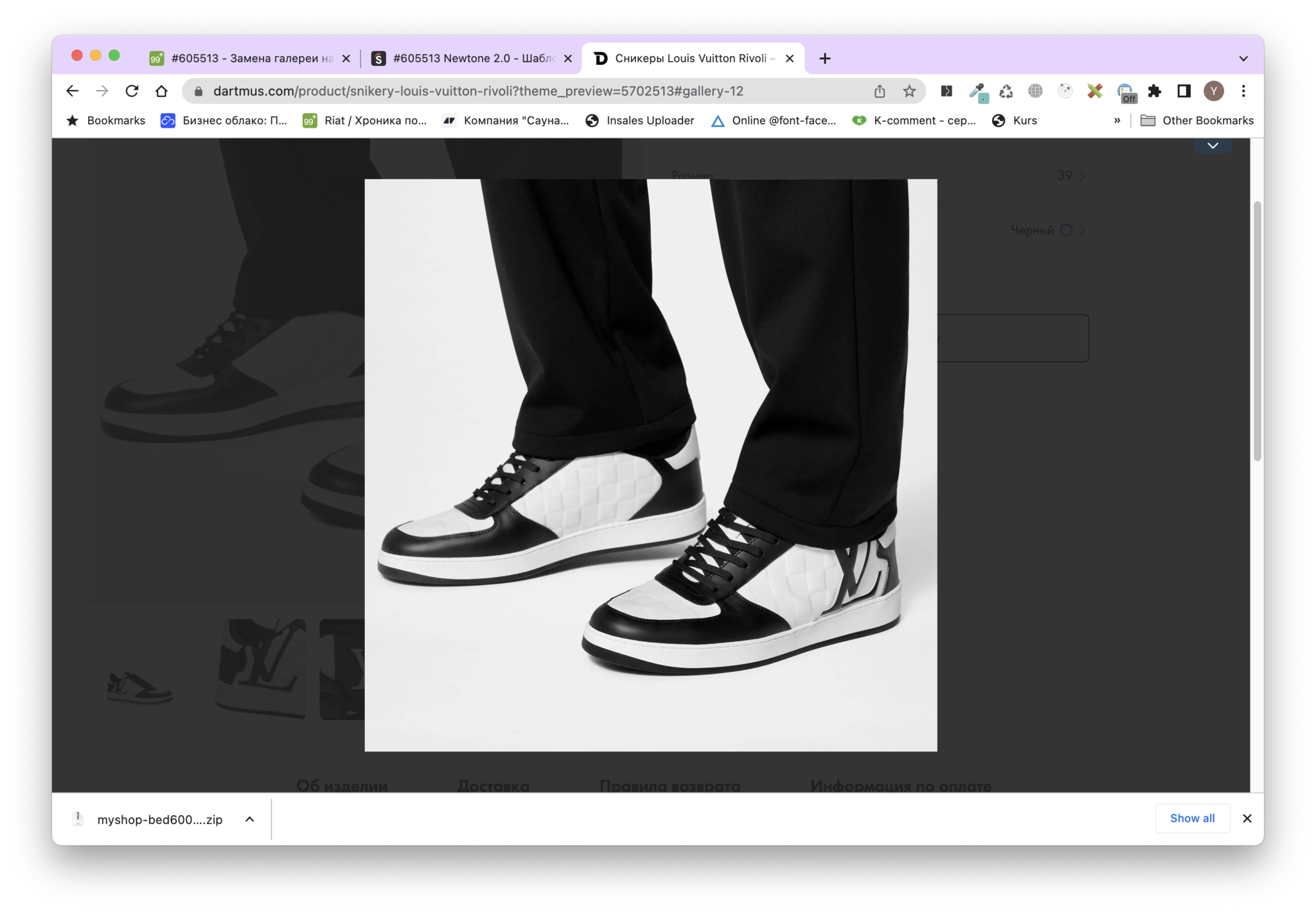Expand the Черный color selector chevron
The height and width of the screenshot is (914, 1316).
[x=1083, y=230]
